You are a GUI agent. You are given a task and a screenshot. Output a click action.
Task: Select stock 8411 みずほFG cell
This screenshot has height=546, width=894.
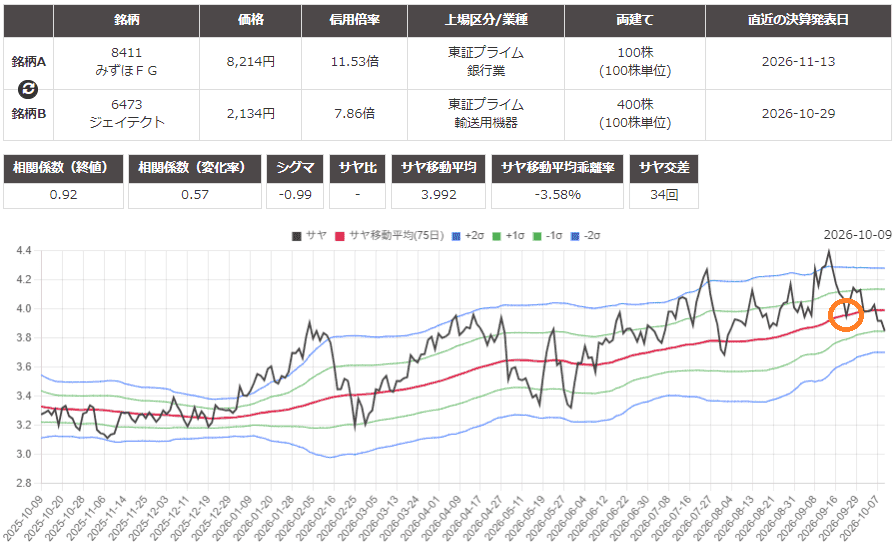tap(127, 62)
